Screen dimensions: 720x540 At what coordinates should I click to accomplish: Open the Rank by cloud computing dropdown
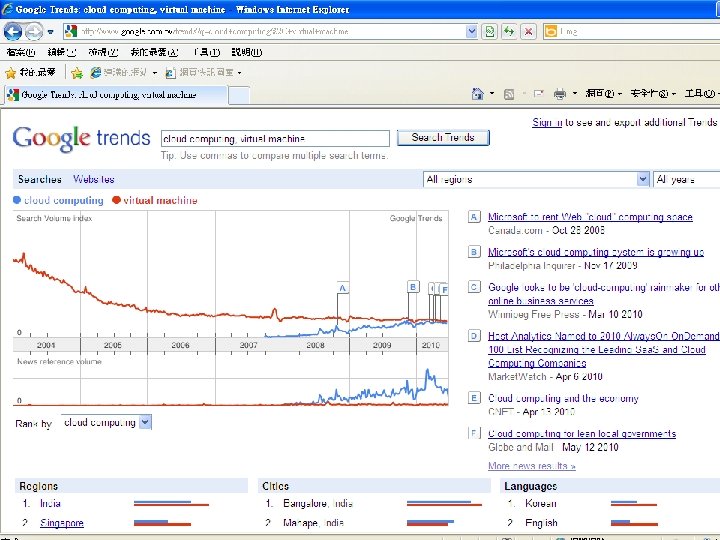tap(106, 422)
